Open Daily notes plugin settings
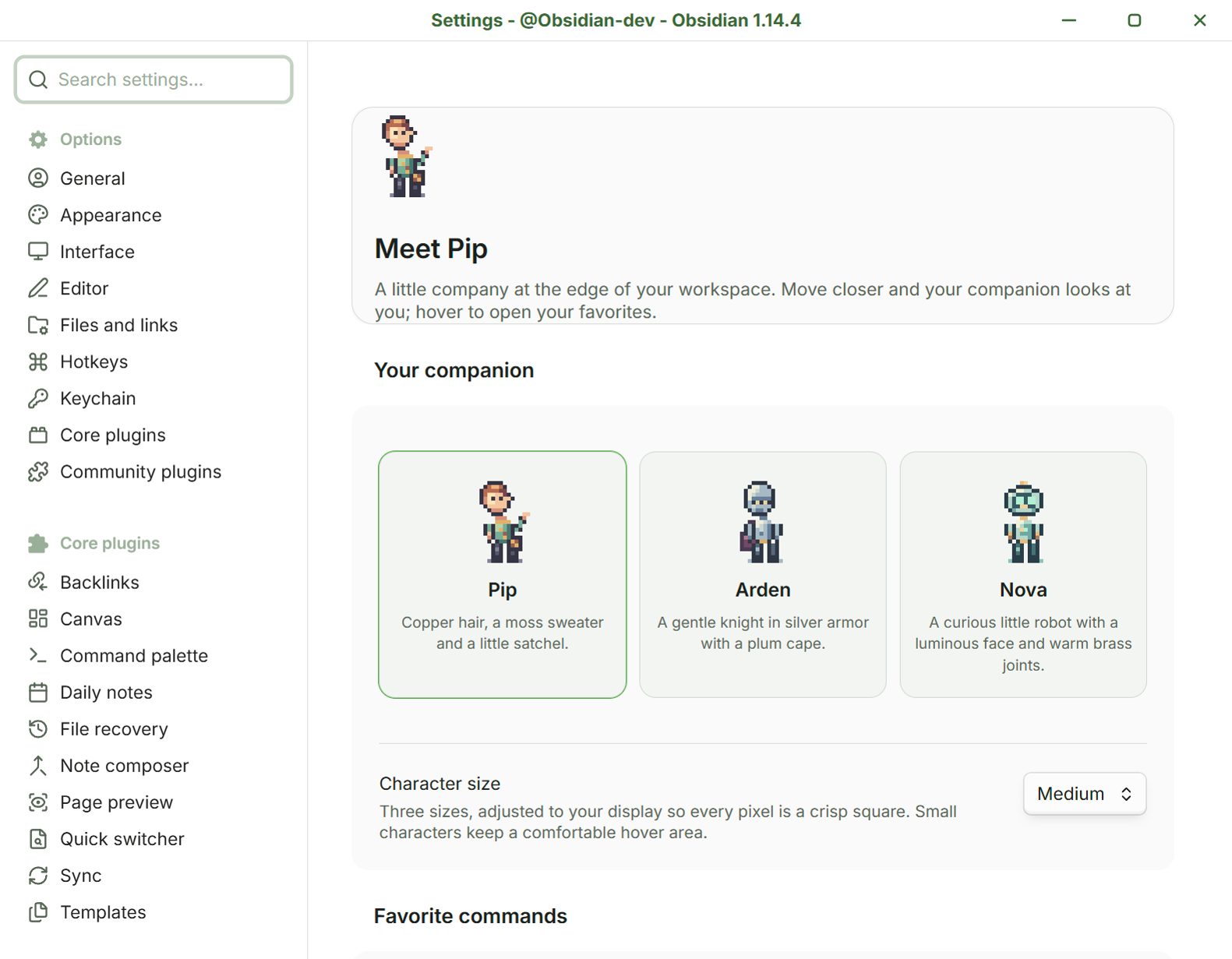 point(106,692)
